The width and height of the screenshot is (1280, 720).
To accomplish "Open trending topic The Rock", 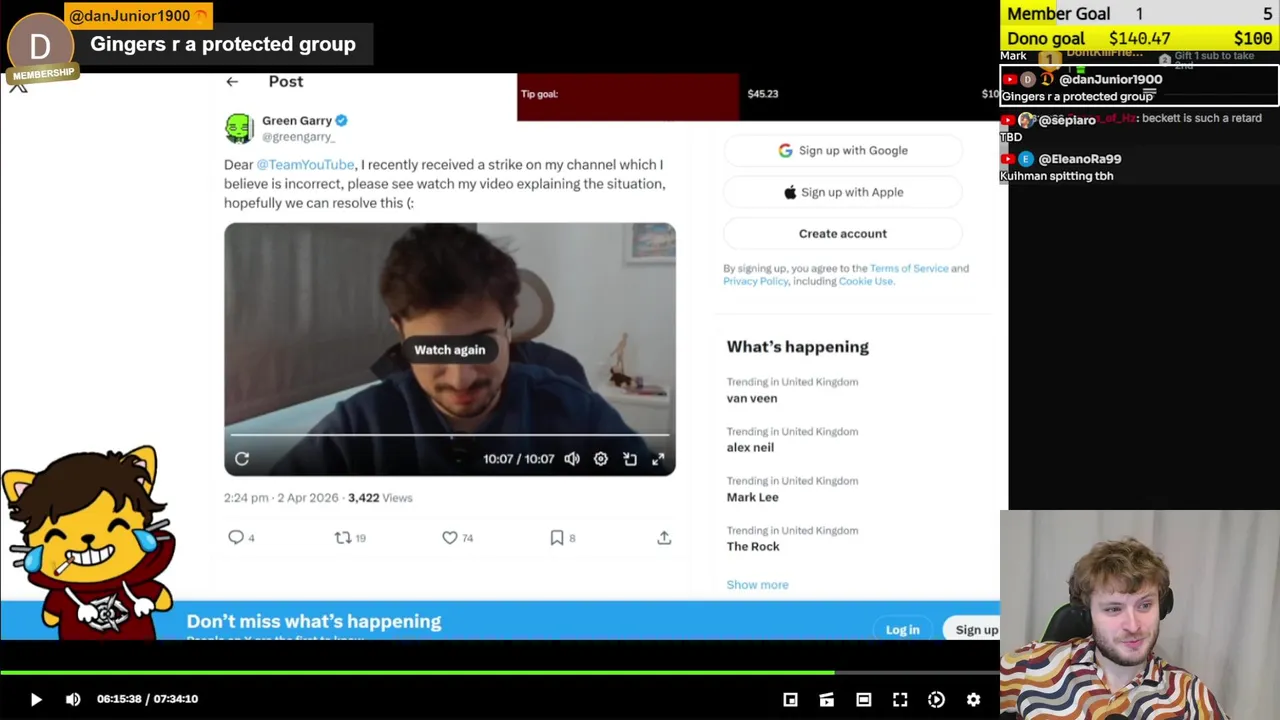I will (x=753, y=546).
